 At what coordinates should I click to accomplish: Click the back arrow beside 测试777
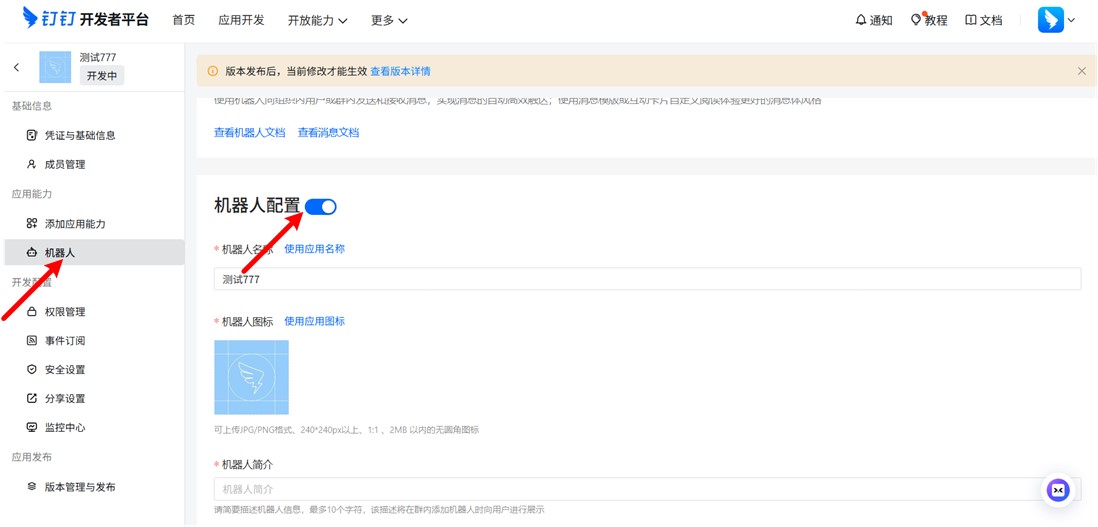coord(16,67)
